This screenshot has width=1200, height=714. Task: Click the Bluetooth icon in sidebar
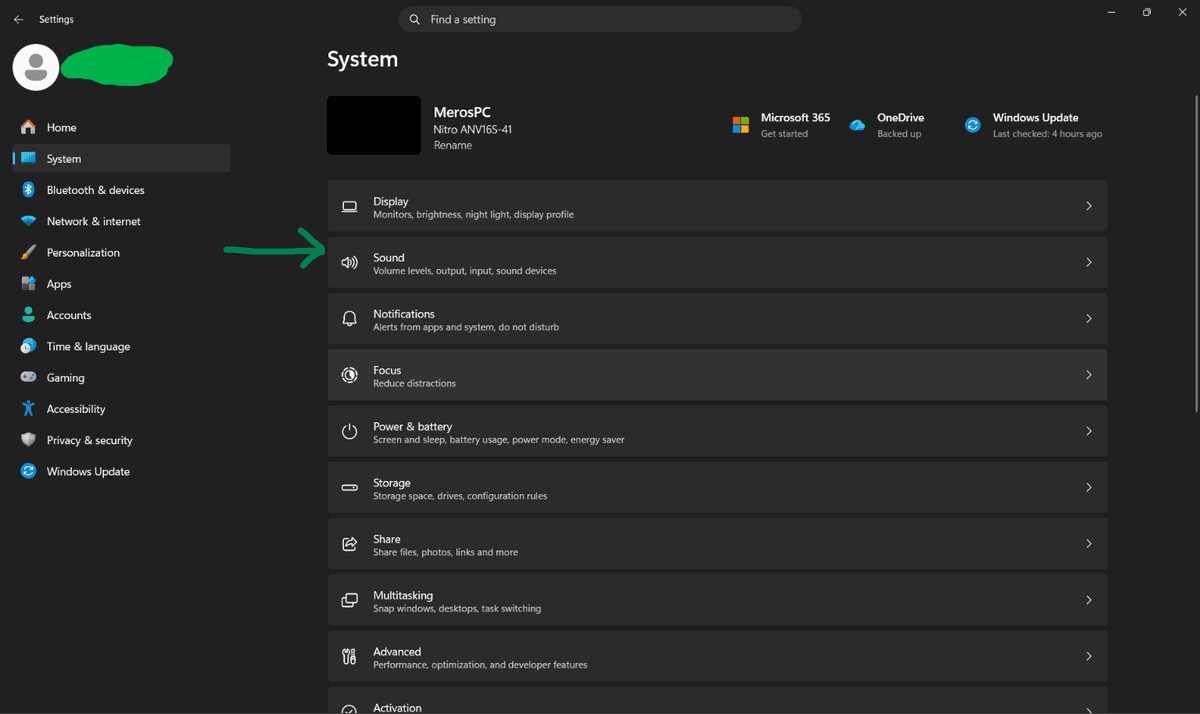28,190
